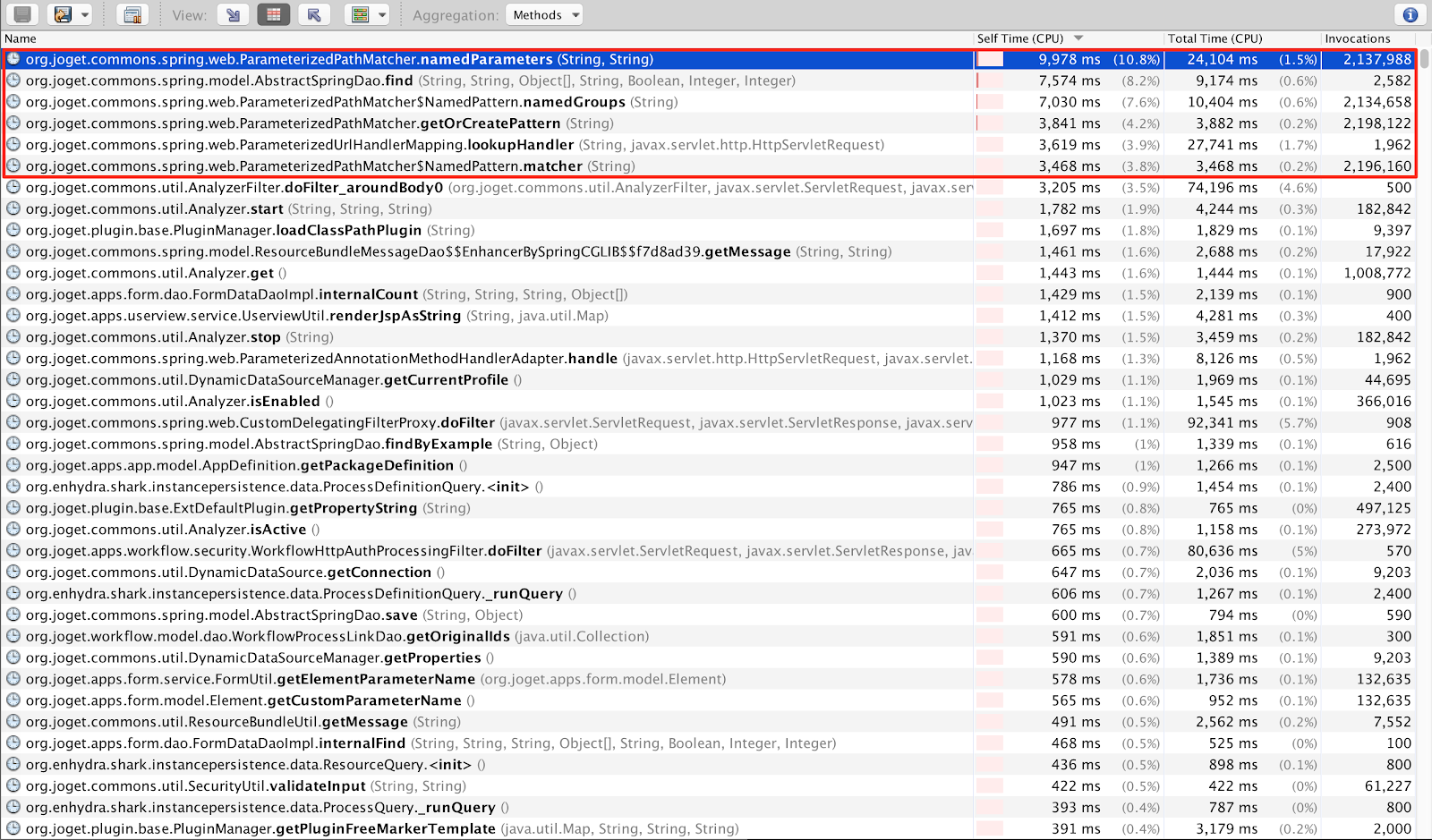Select the DynamicDataSourceManager.getProperties row

pyautogui.click(x=709, y=658)
